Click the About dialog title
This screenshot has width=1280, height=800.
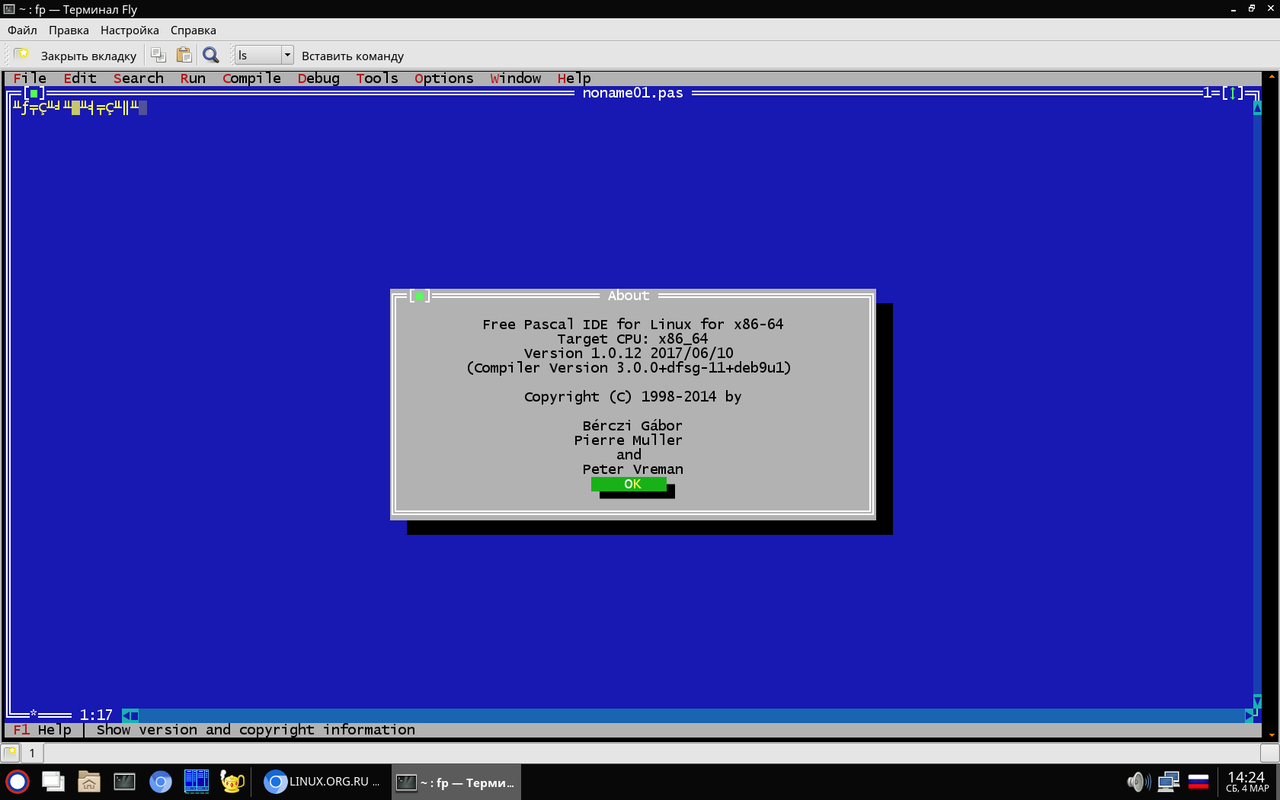pyautogui.click(x=629, y=296)
